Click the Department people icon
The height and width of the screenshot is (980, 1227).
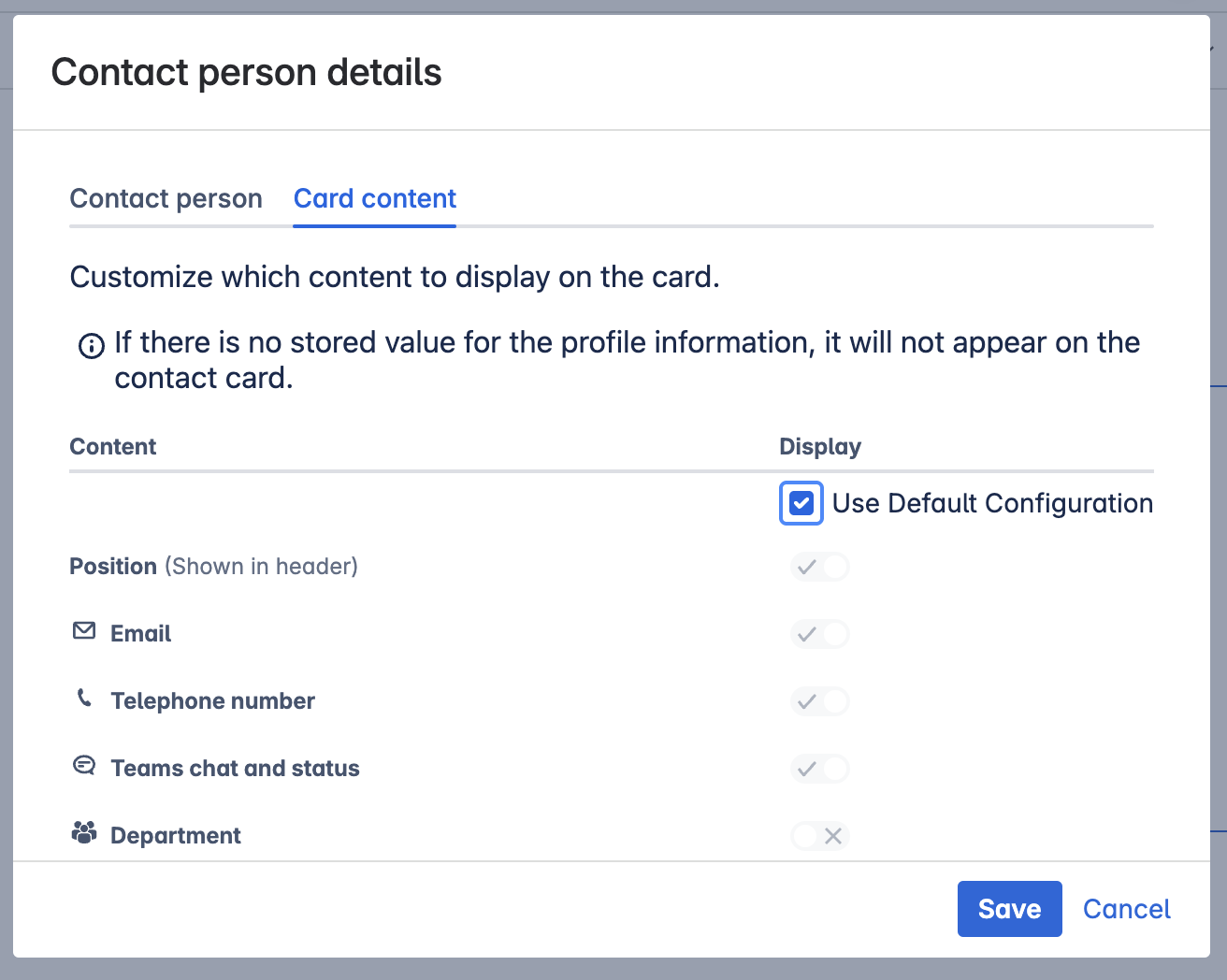tap(84, 832)
